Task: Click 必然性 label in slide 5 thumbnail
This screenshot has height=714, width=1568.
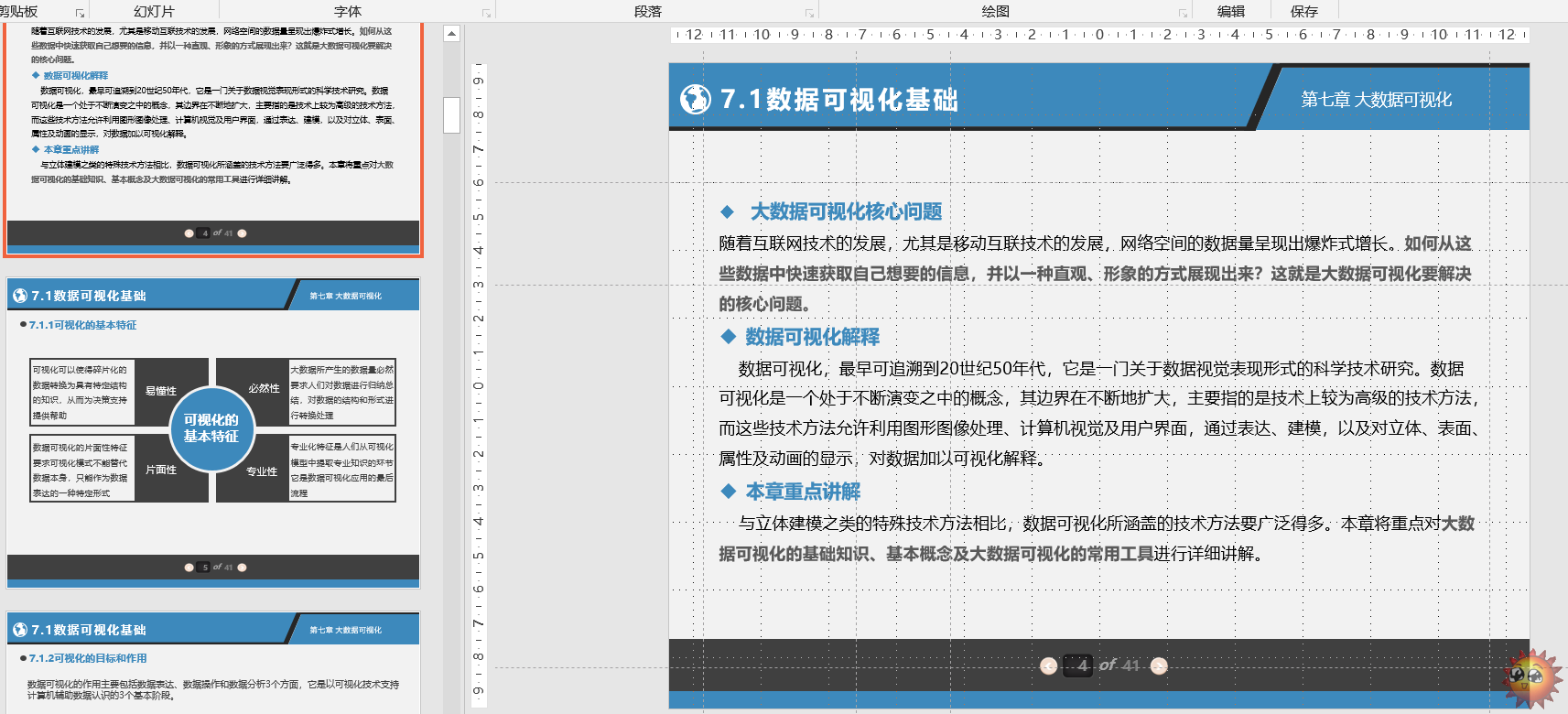Action: point(264,388)
